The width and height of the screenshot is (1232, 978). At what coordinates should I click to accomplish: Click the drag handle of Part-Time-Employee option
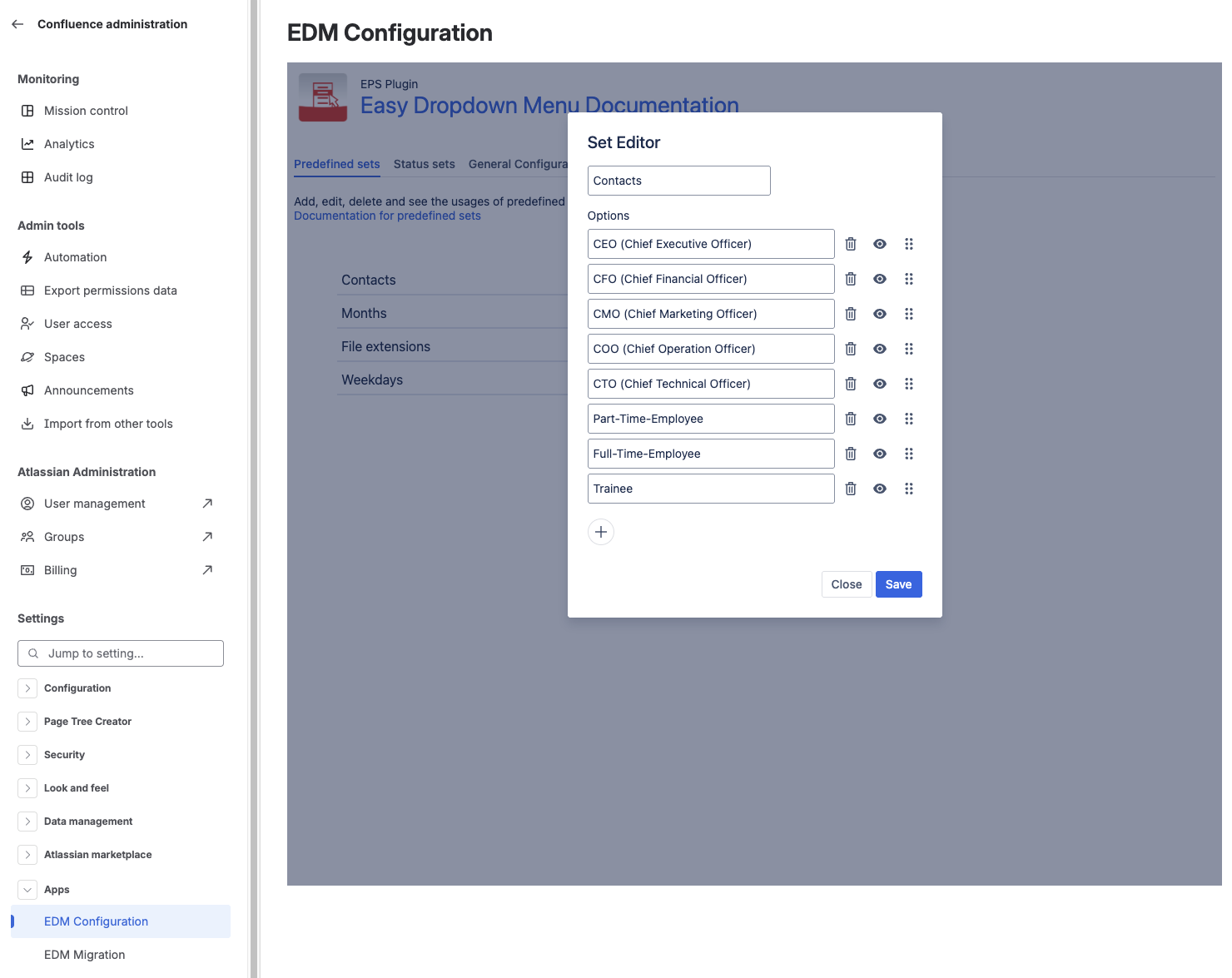(909, 419)
